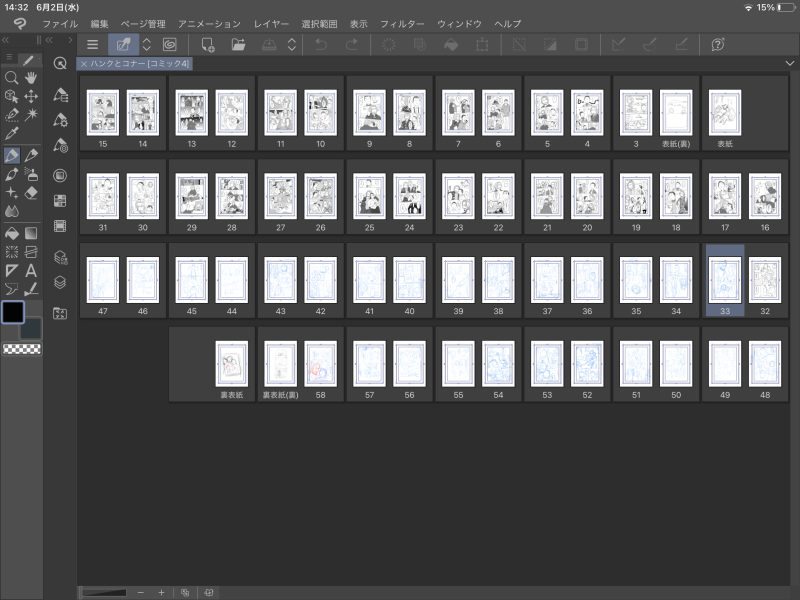The image size is (800, 600).
Task: Collapse the tool palette with left double-arrow
Action: 5,40
